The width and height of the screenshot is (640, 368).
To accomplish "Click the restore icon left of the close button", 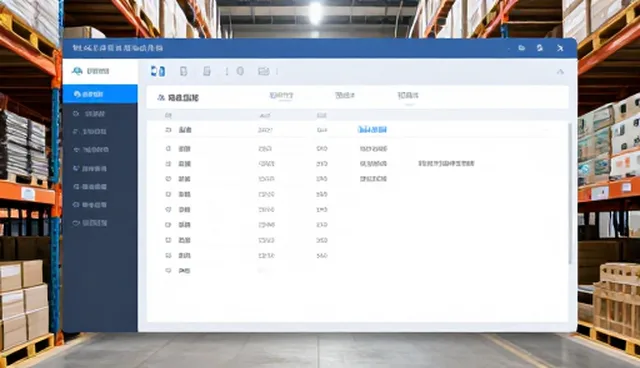I will (x=540, y=48).
